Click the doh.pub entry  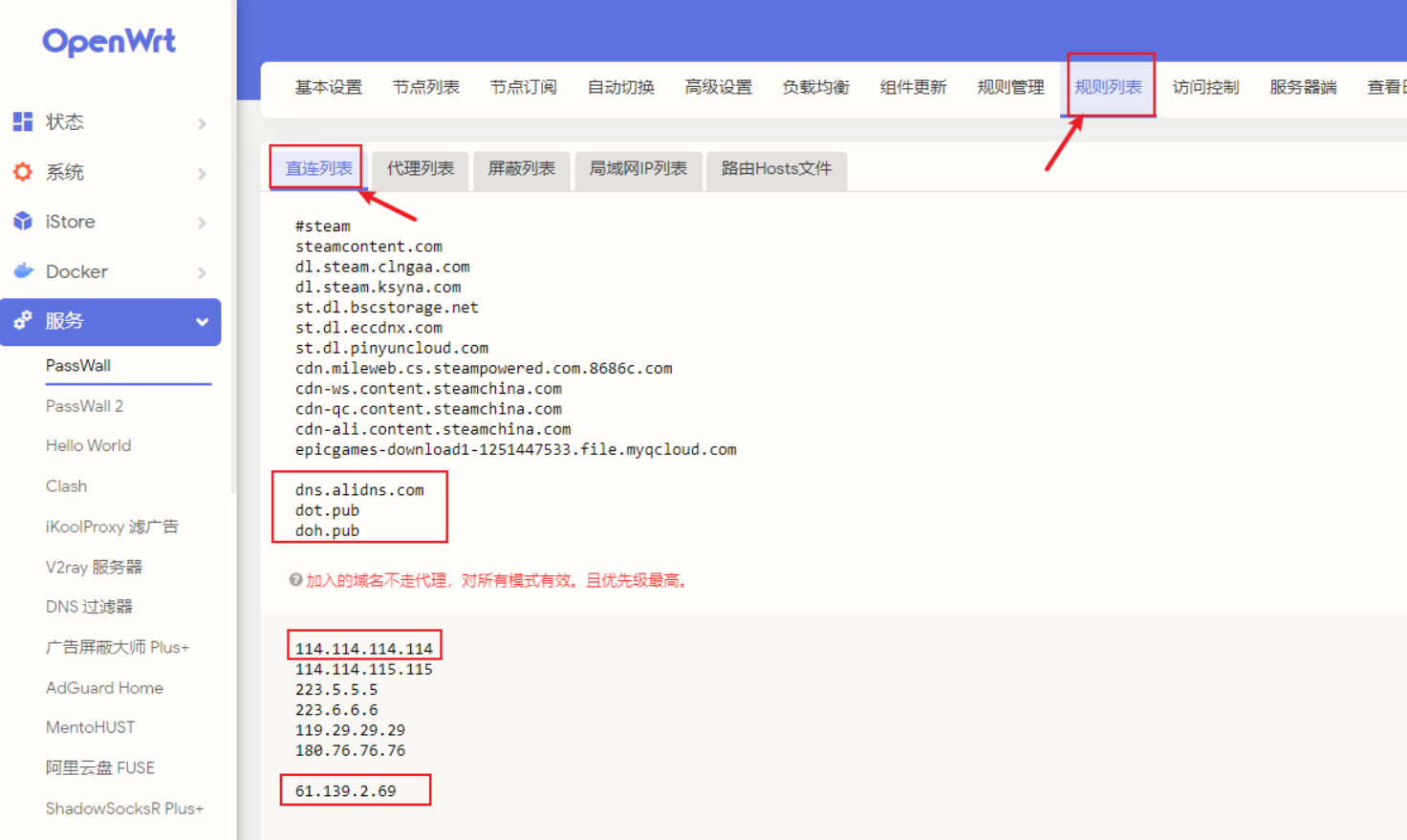[x=328, y=530]
